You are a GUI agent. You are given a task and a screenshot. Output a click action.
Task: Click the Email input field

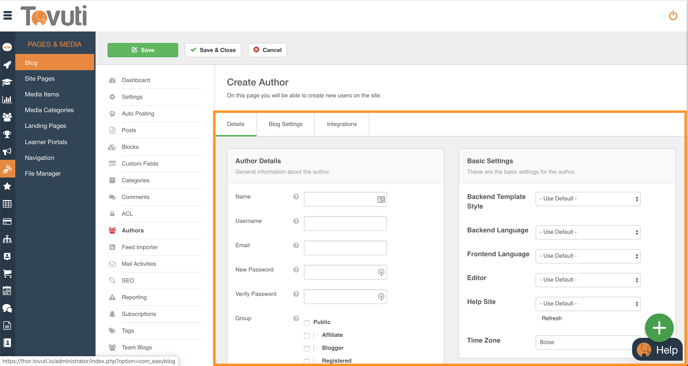[x=345, y=248]
